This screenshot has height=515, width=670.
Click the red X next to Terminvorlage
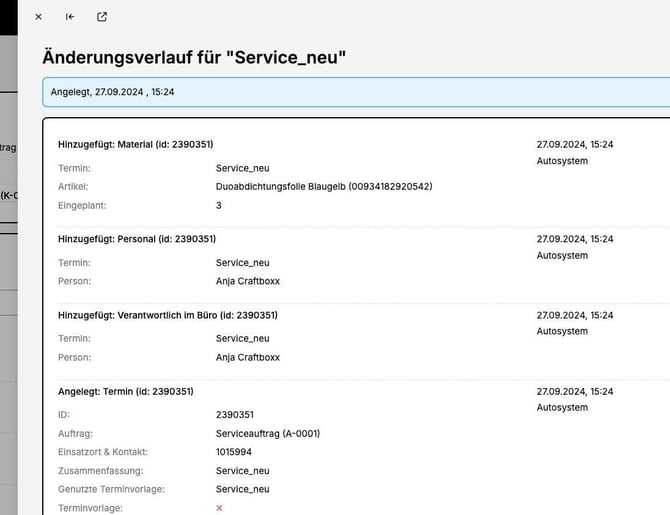coord(220,508)
